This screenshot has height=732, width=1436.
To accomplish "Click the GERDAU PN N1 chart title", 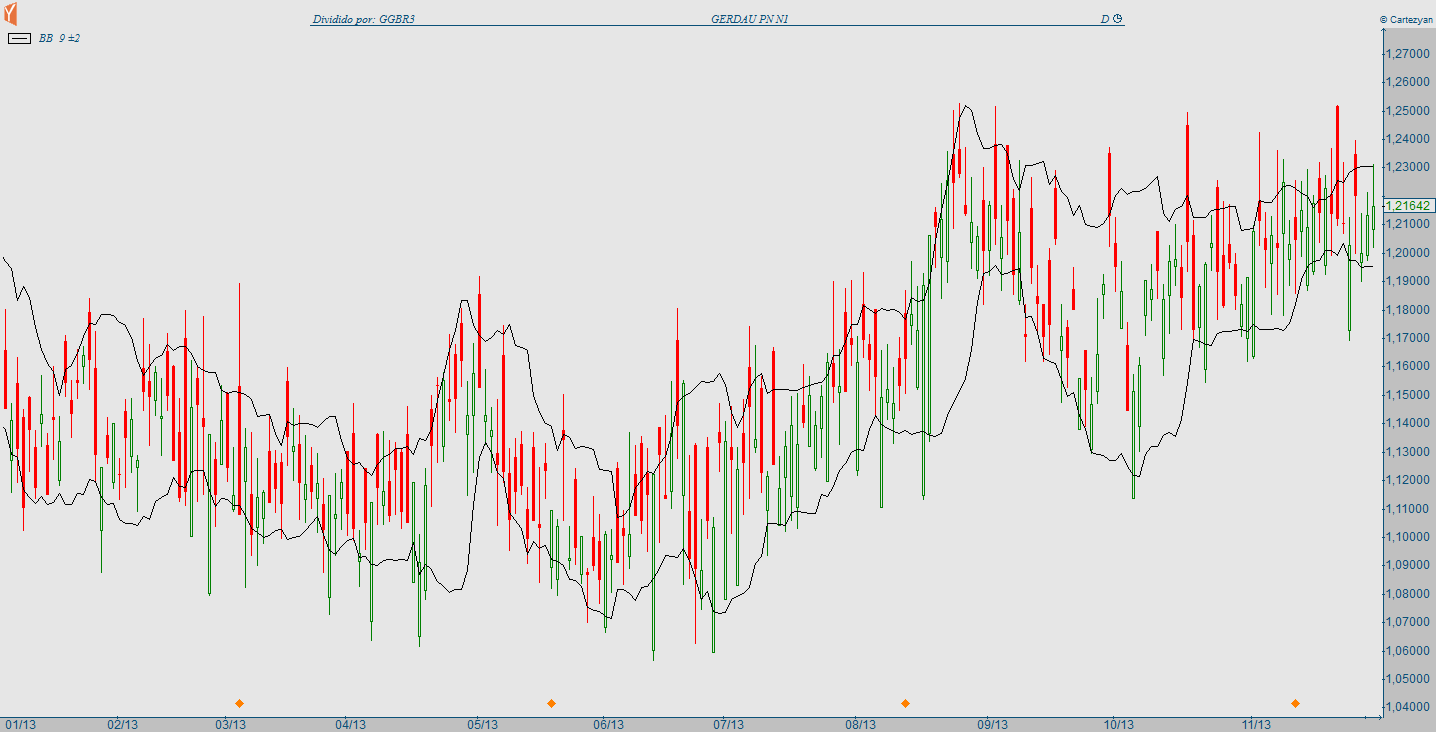I will [751, 19].
